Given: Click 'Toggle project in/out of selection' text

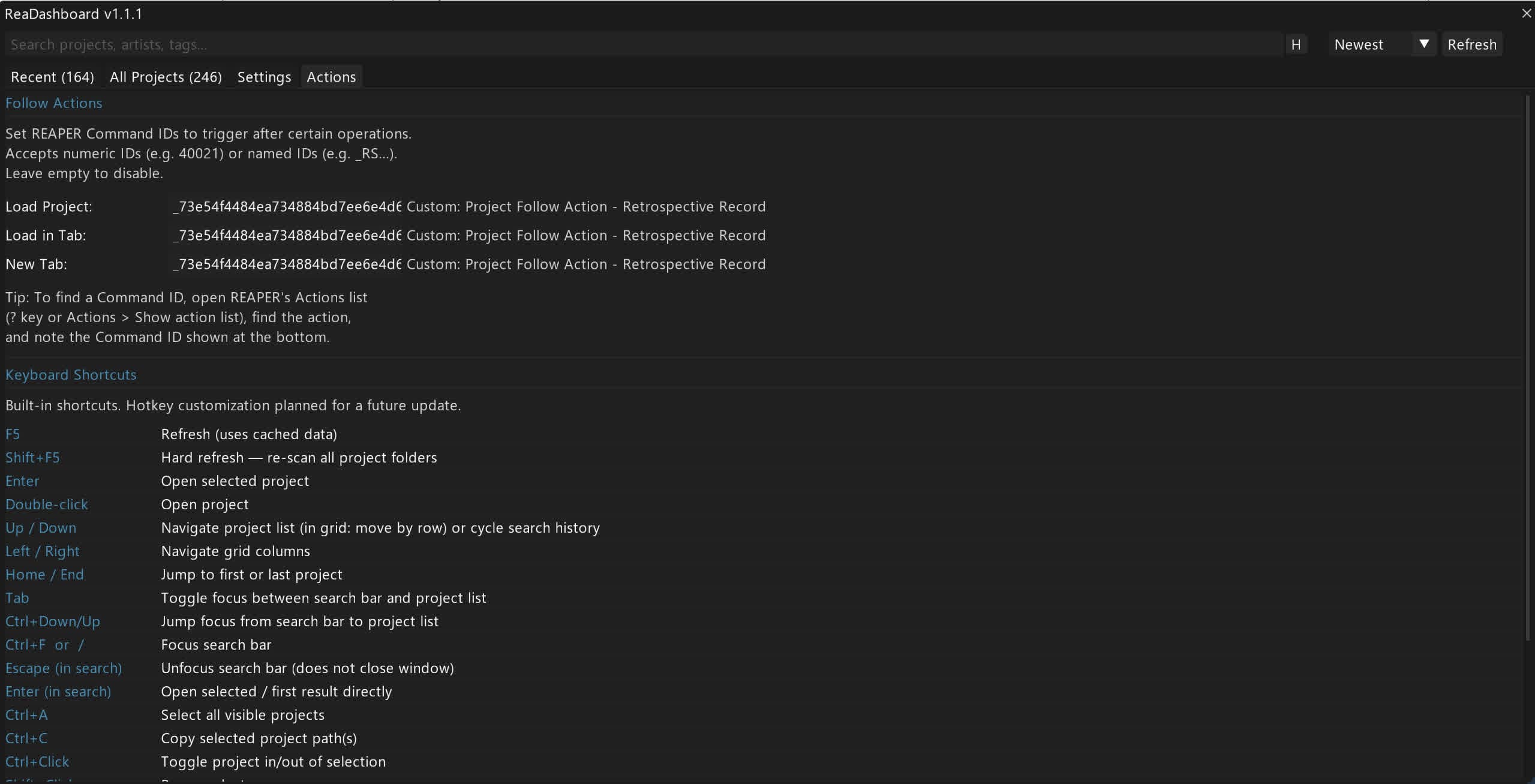Looking at the screenshot, I should click(x=274, y=762).
